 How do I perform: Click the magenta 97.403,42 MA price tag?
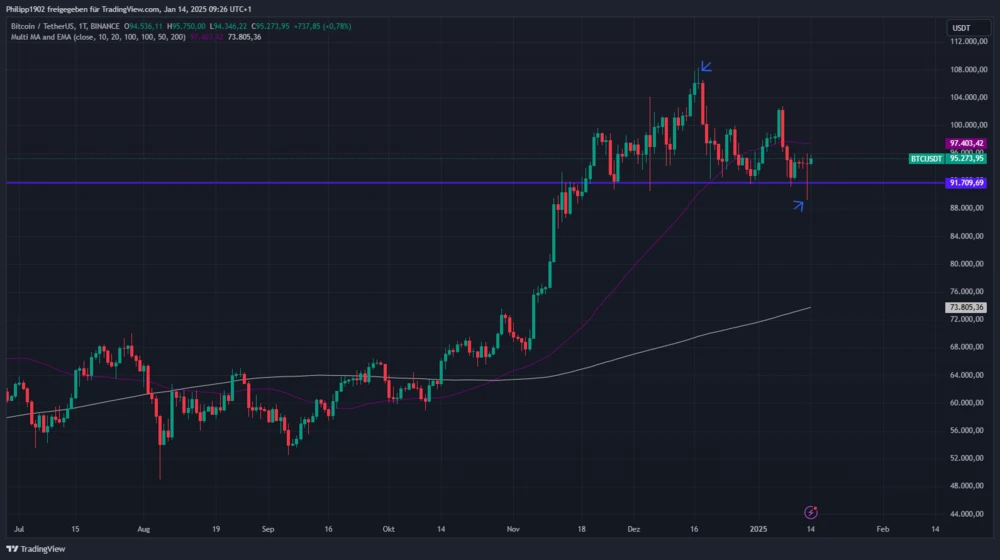tap(966, 144)
